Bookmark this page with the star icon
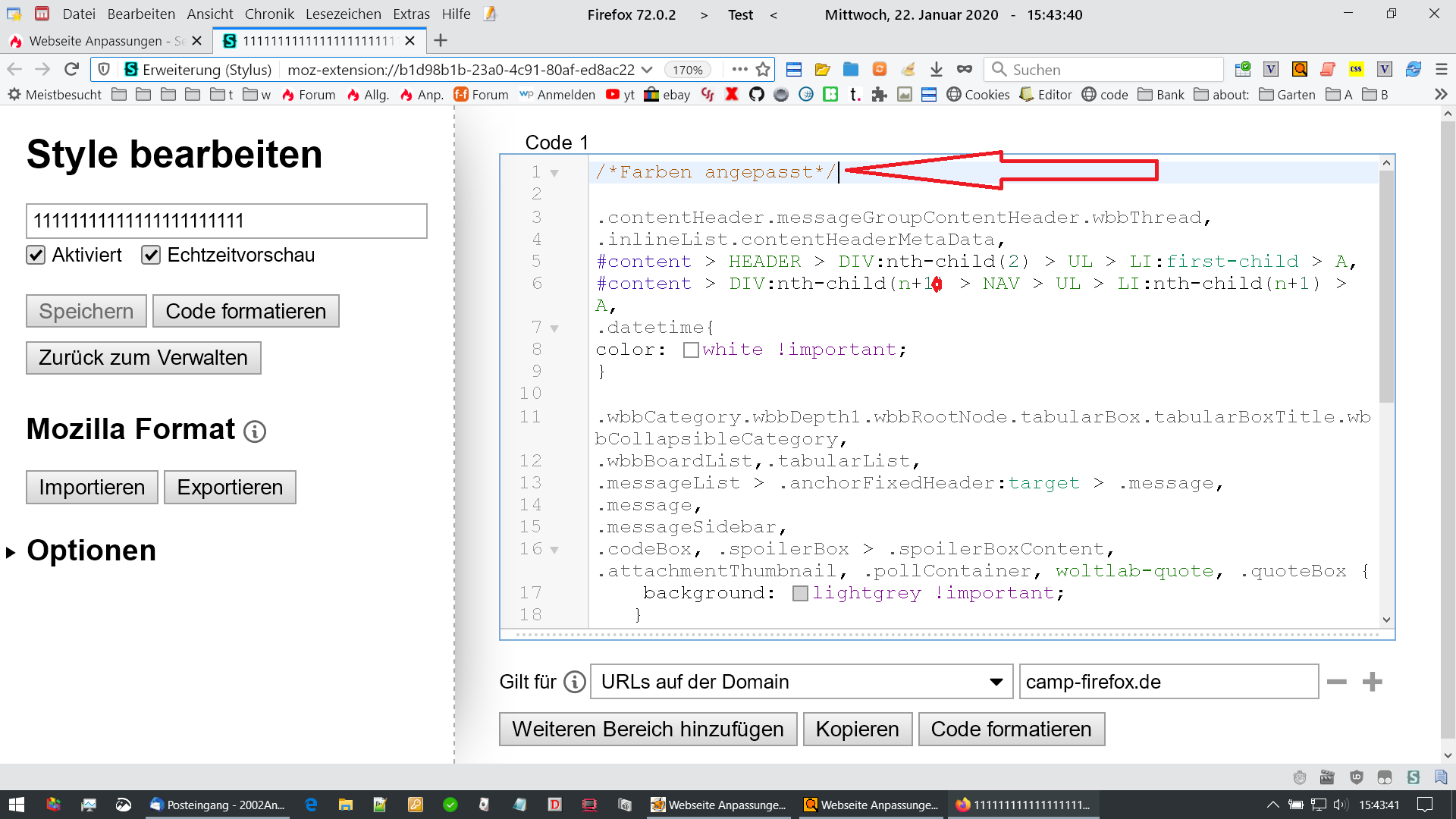Image resolution: width=1456 pixels, height=819 pixels. click(763, 70)
